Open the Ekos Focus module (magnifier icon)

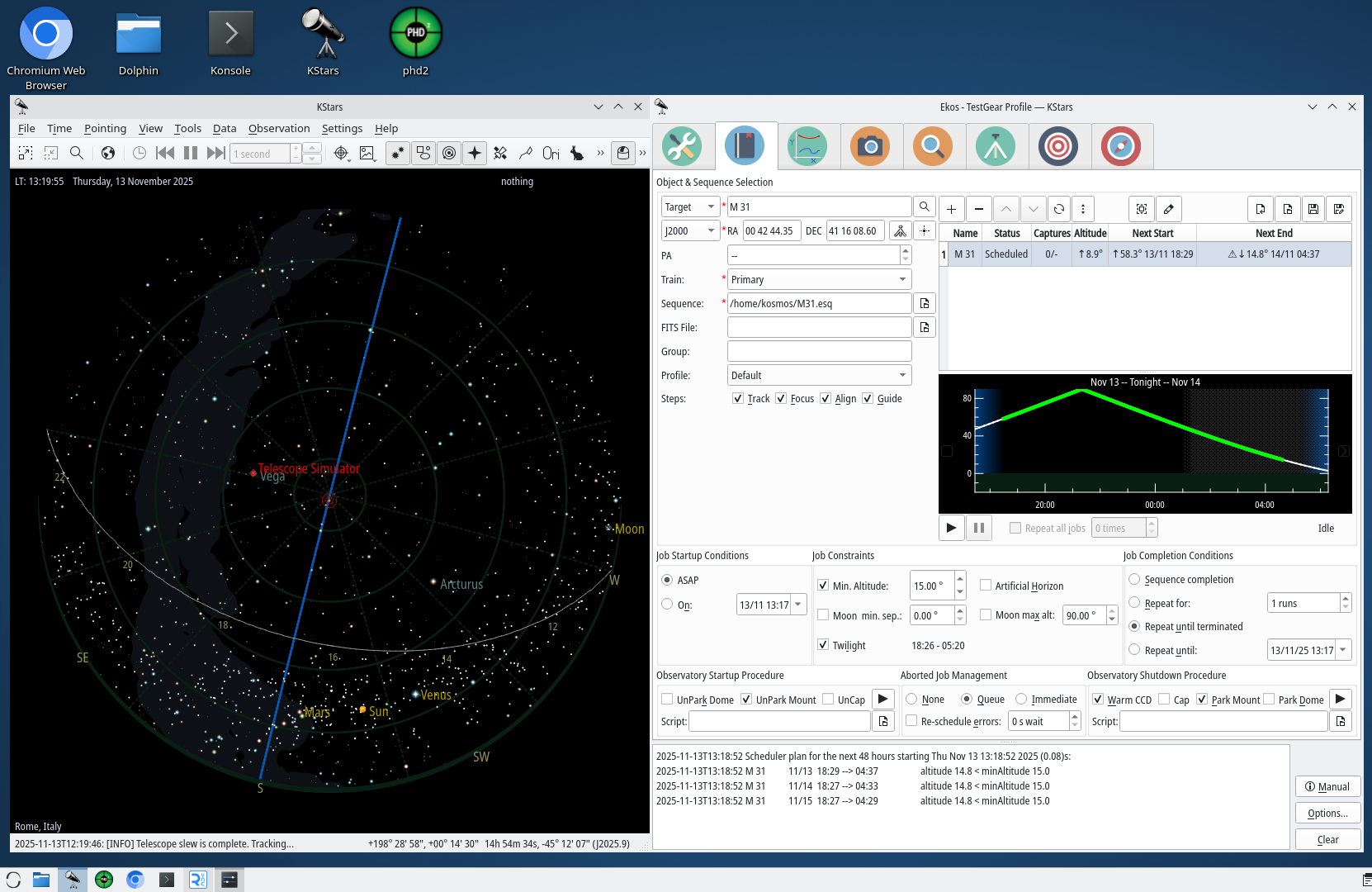pos(934,146)
